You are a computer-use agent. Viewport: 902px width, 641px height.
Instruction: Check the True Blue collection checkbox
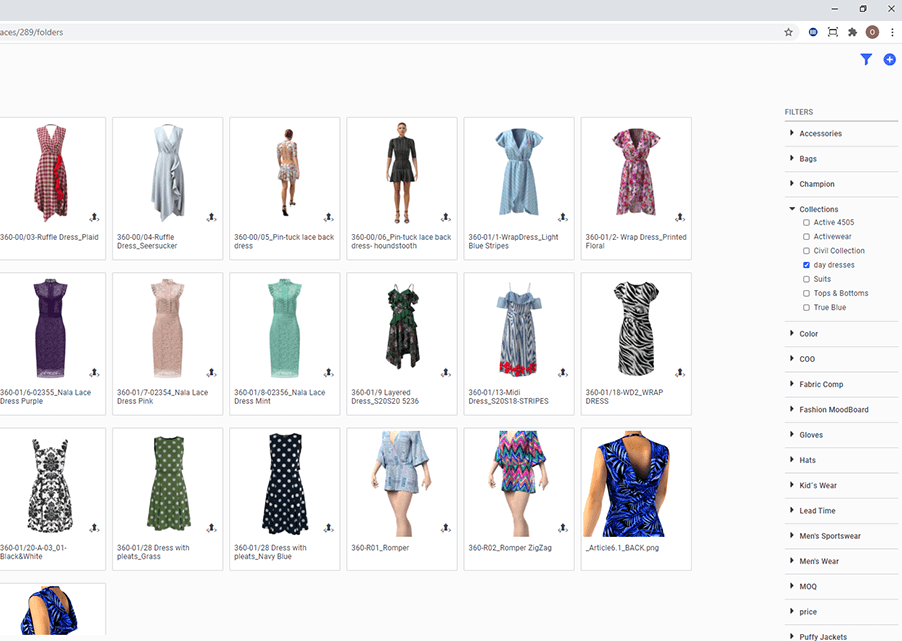pyautogui.click(x=806, y=307)
